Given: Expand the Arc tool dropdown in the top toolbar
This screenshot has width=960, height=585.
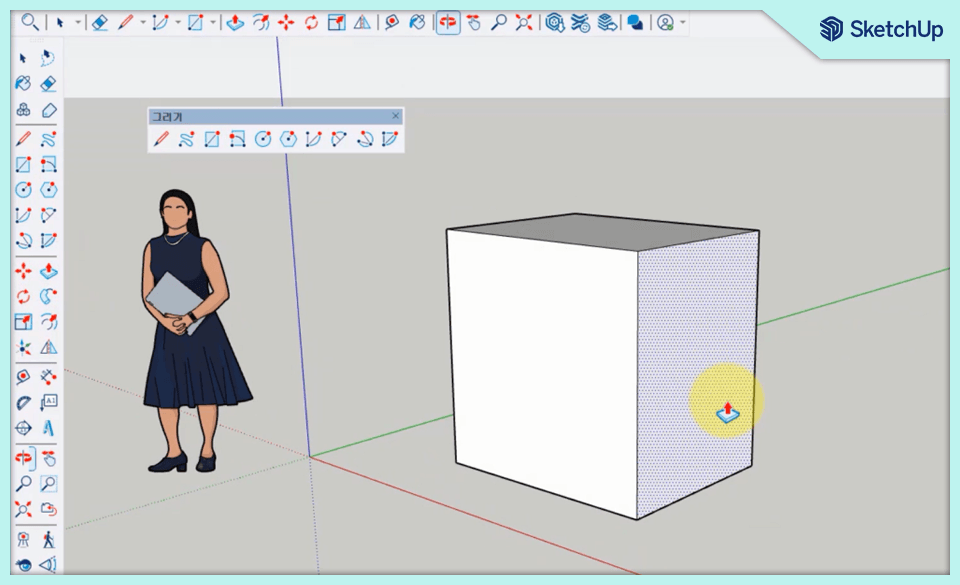Looking at the screenshot, I should [178, 23].
